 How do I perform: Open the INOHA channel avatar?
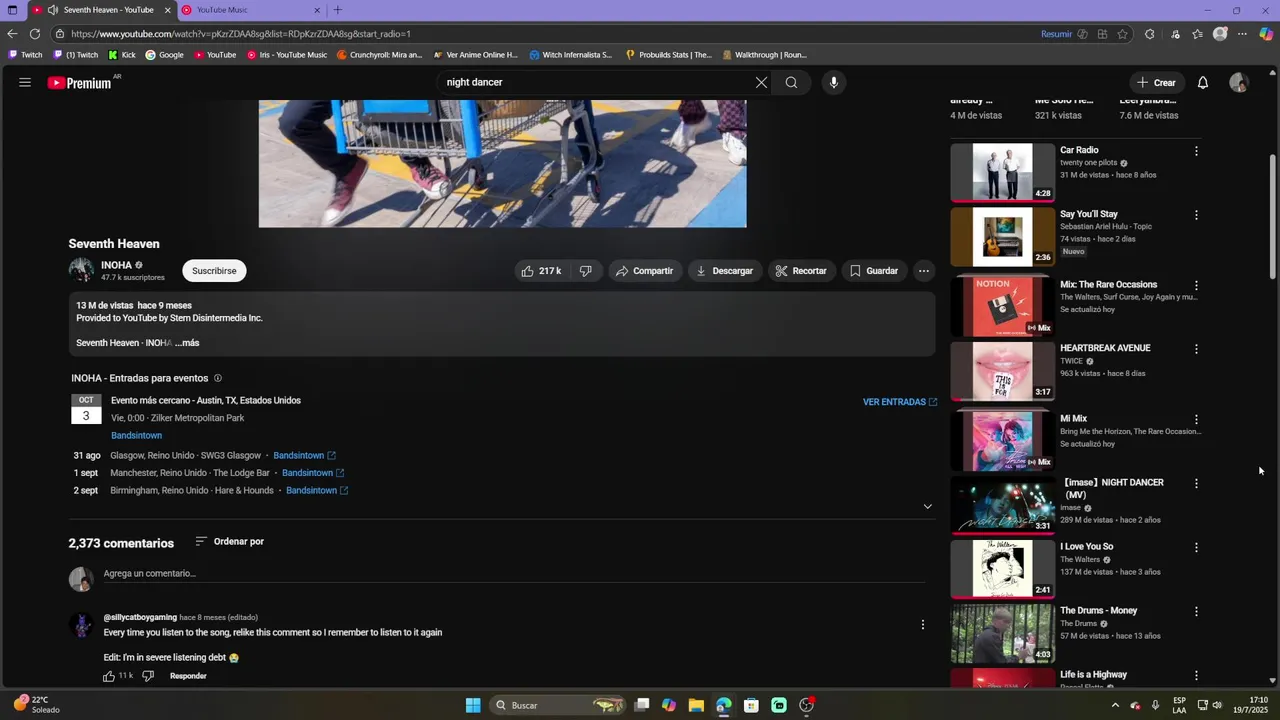81,270
